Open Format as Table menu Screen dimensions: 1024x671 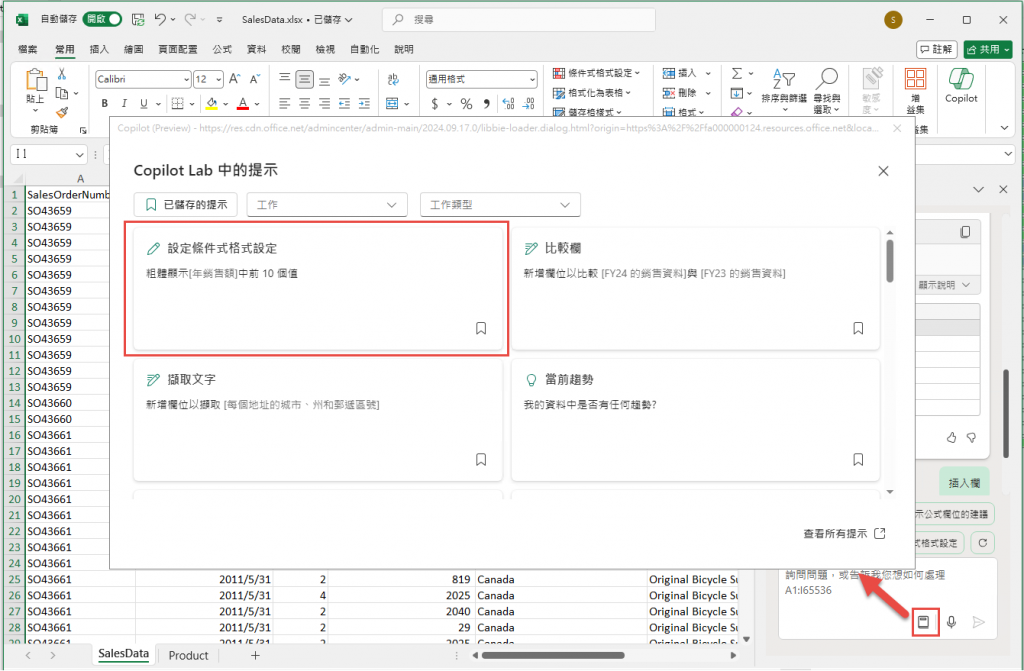pos(593,93)
